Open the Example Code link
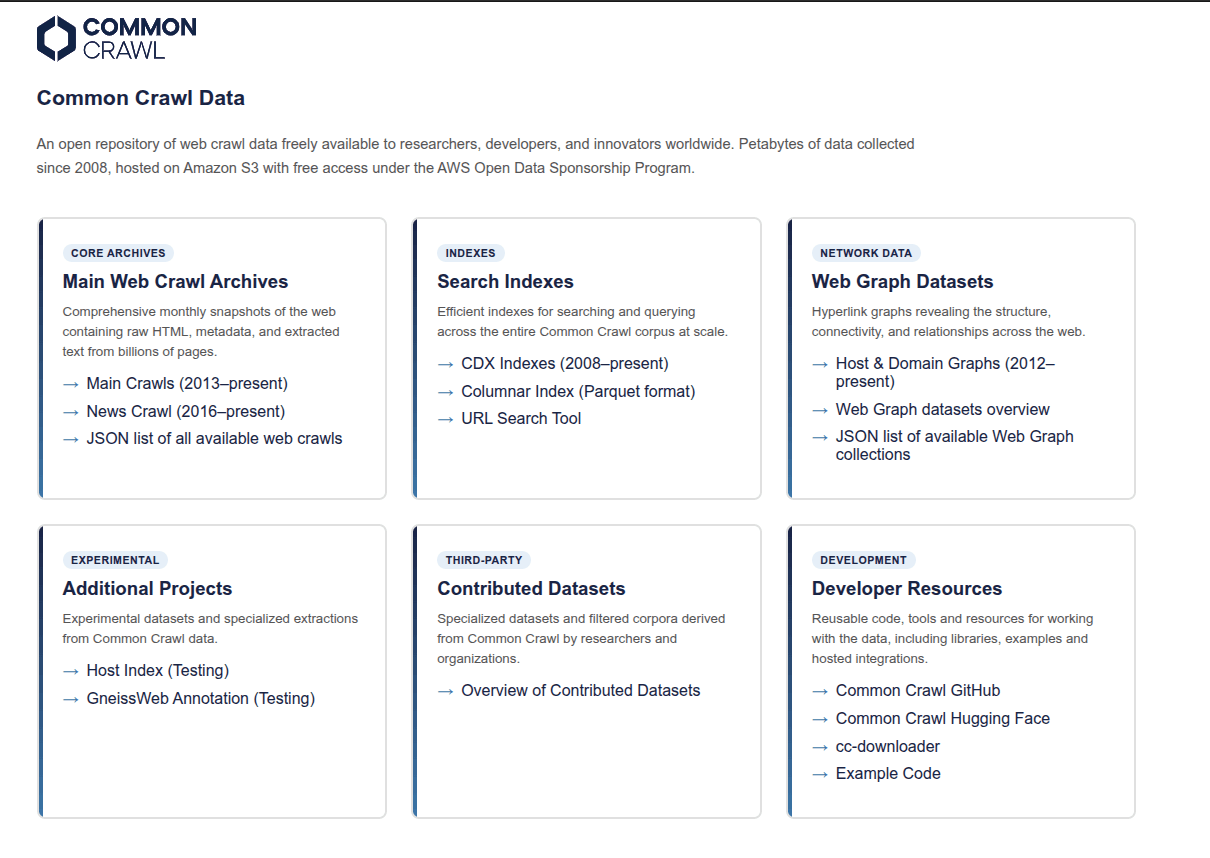 (x=888, y=774)
